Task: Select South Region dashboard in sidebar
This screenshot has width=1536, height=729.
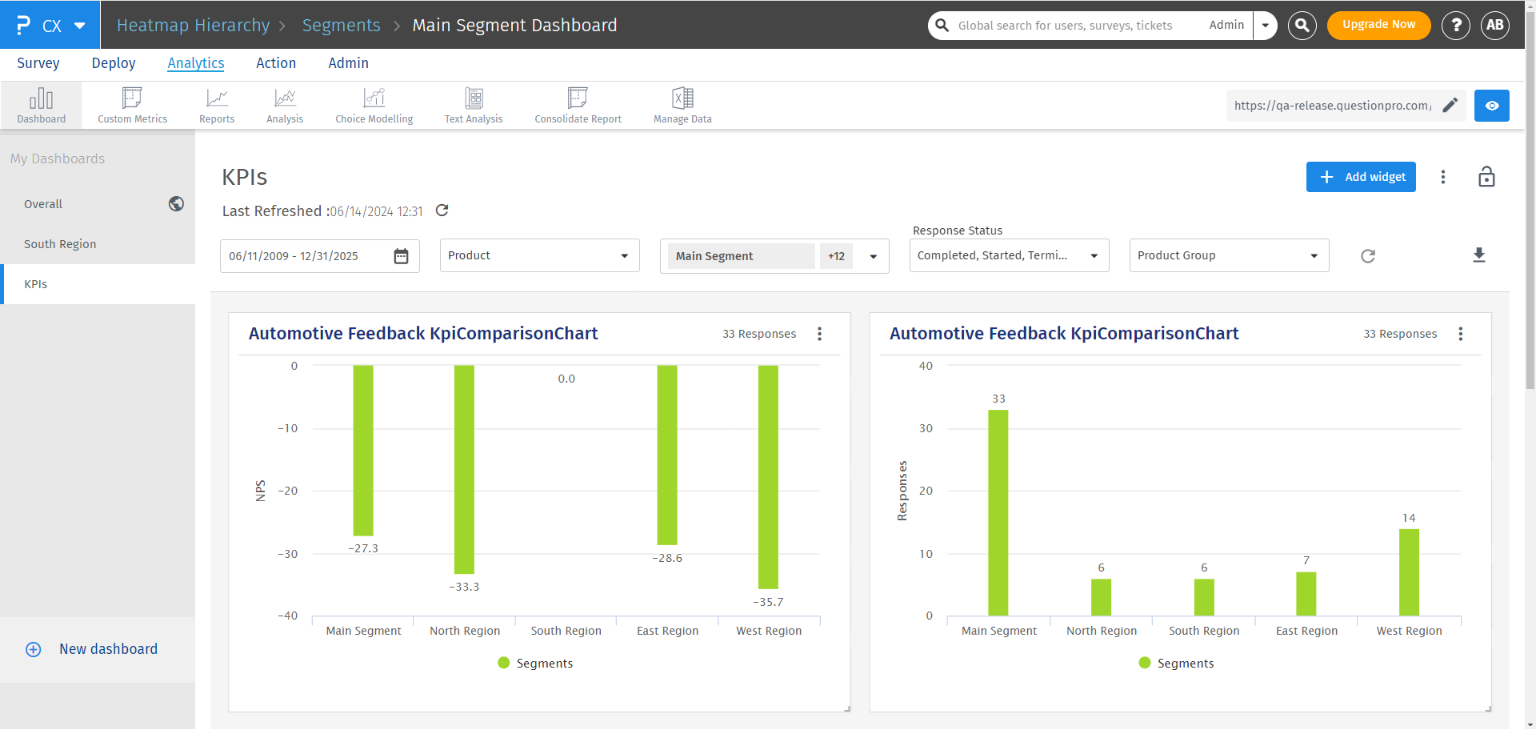Action: pyautogui.click(x=60, y=244)
